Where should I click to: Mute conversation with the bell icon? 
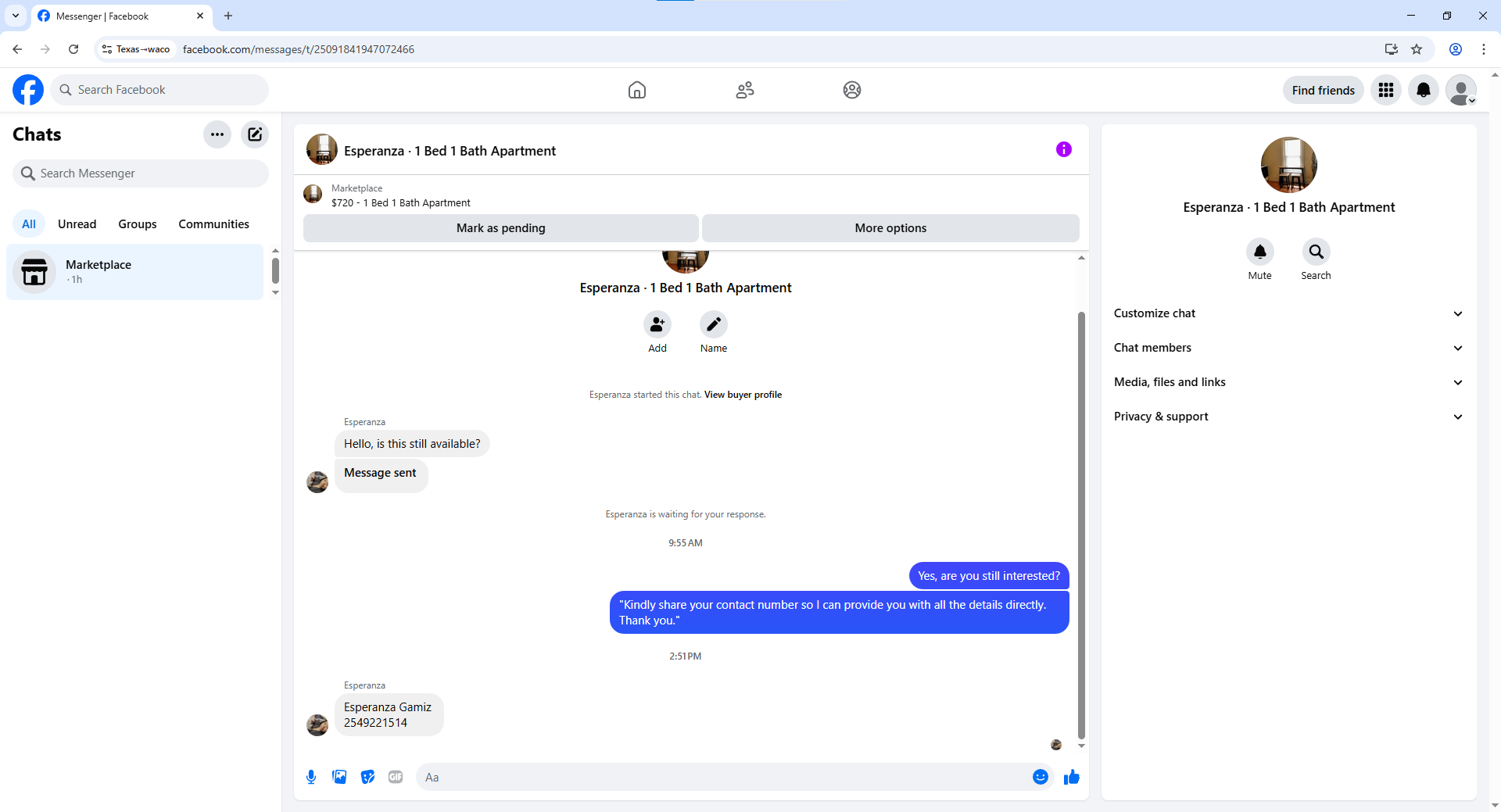coord(1260,252)
